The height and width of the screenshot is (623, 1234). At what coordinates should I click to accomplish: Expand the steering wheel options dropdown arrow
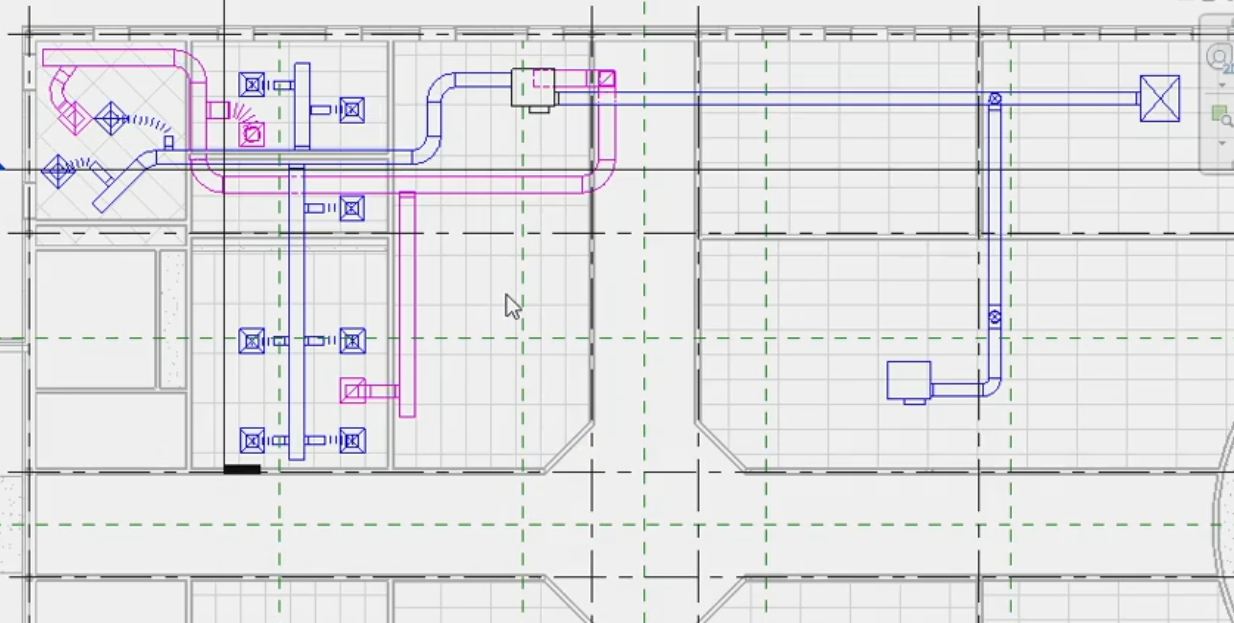tap(1222, 84)
